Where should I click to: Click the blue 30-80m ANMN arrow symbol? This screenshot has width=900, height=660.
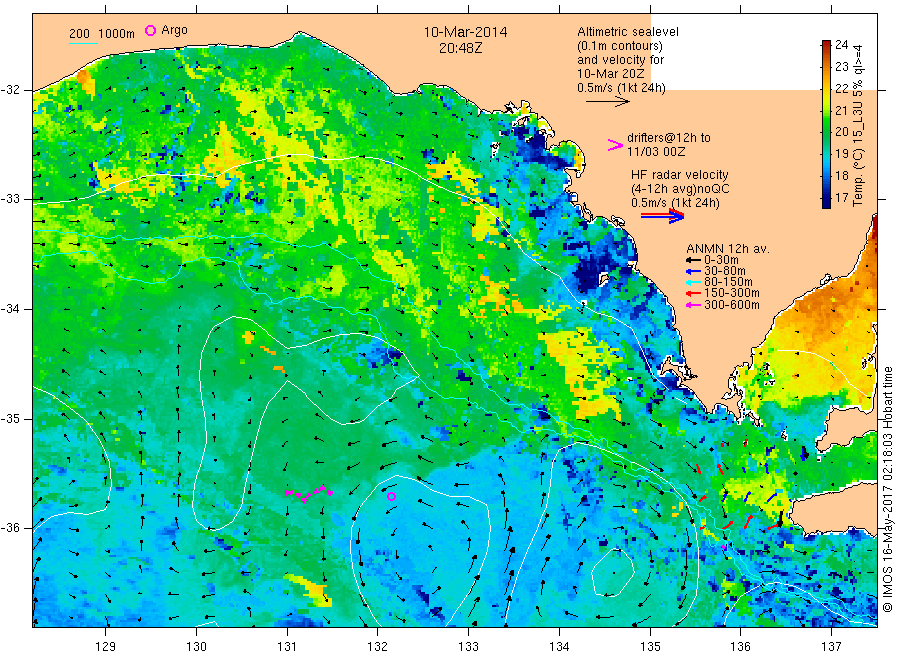[693, 271]
